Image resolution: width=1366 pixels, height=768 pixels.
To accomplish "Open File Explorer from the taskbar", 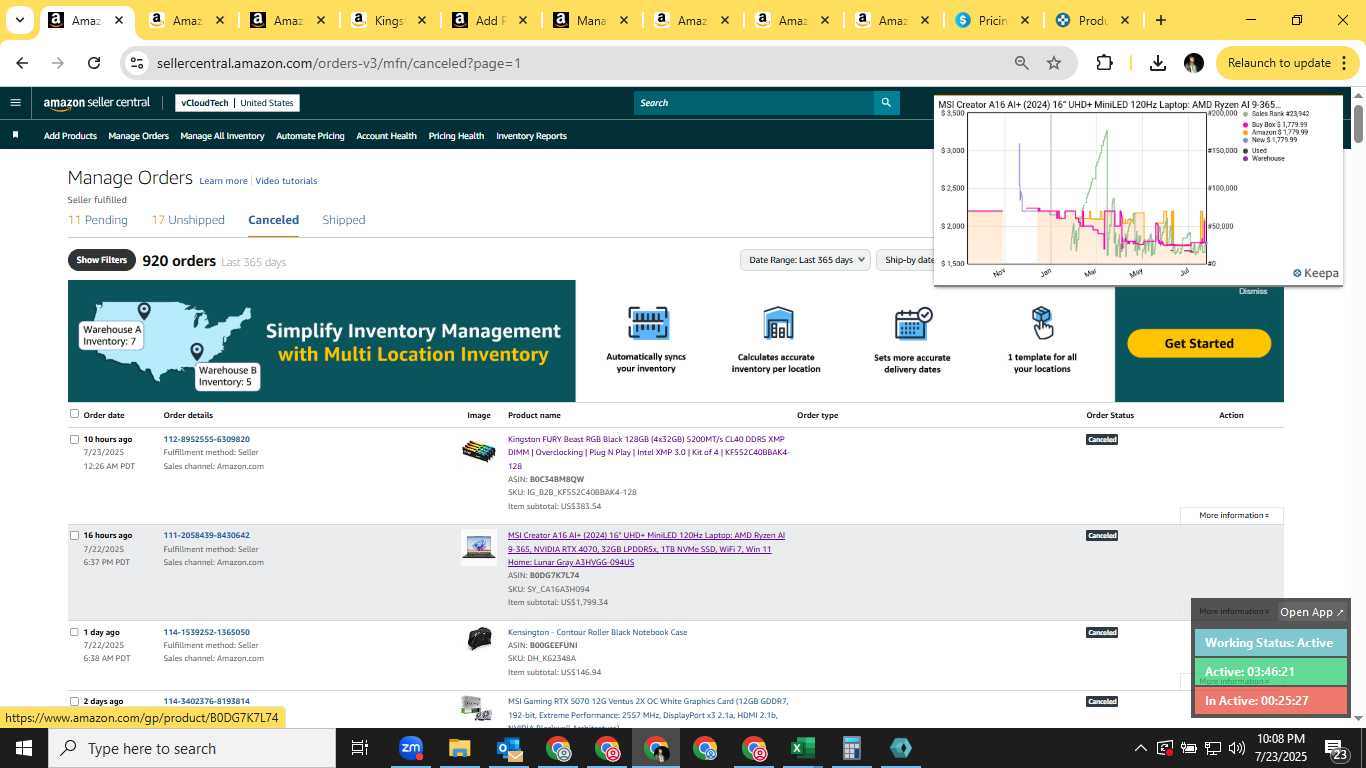I will pyautogui.click(x=459, y=748).
